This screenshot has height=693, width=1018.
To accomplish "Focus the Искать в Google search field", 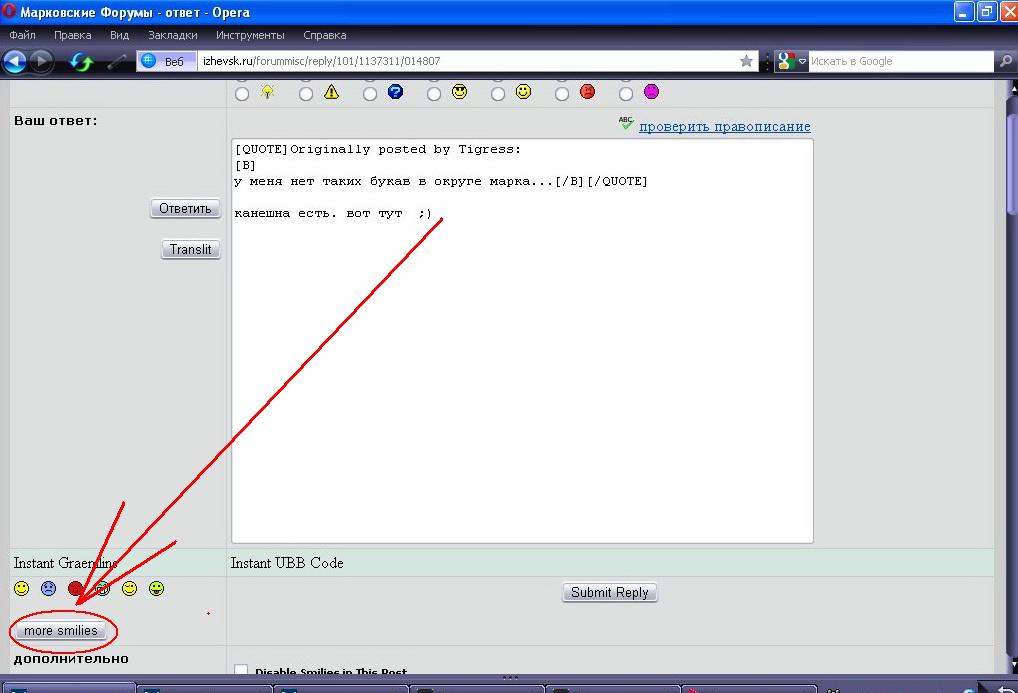I will pyautogui.click(x=901, y=61).
